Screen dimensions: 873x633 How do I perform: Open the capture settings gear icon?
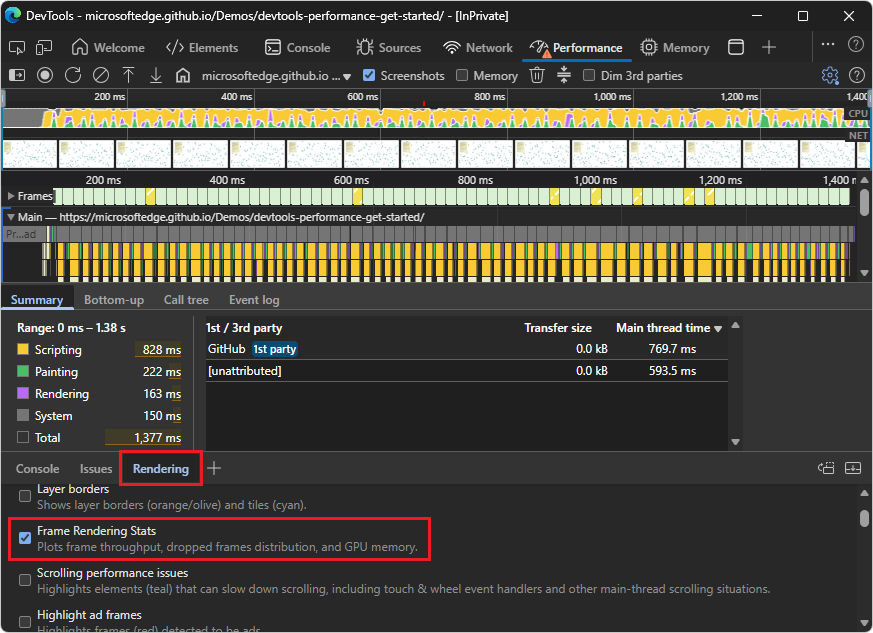tap(829, 75)
